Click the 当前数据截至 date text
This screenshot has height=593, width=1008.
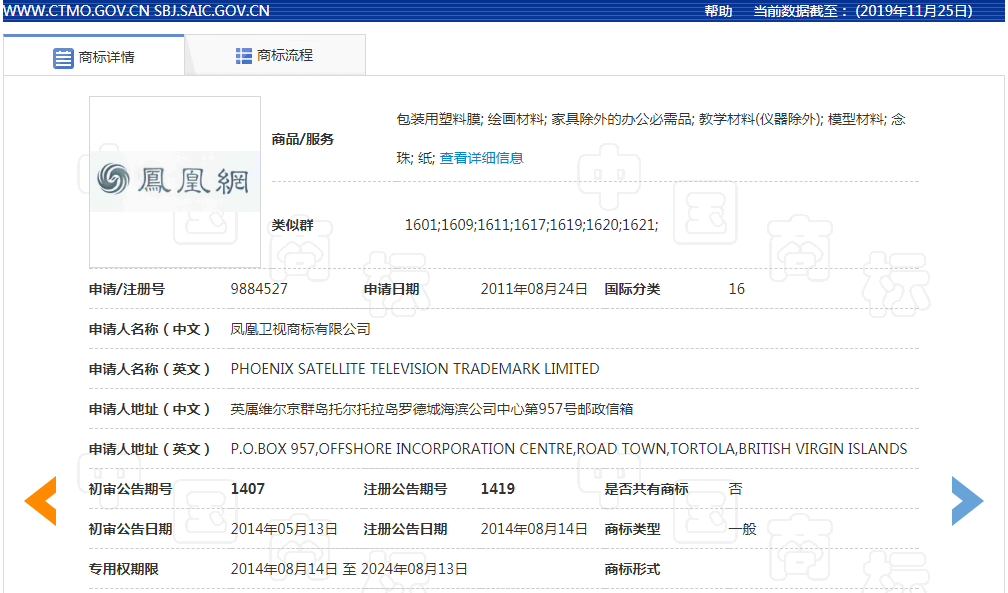coord(863,11)
